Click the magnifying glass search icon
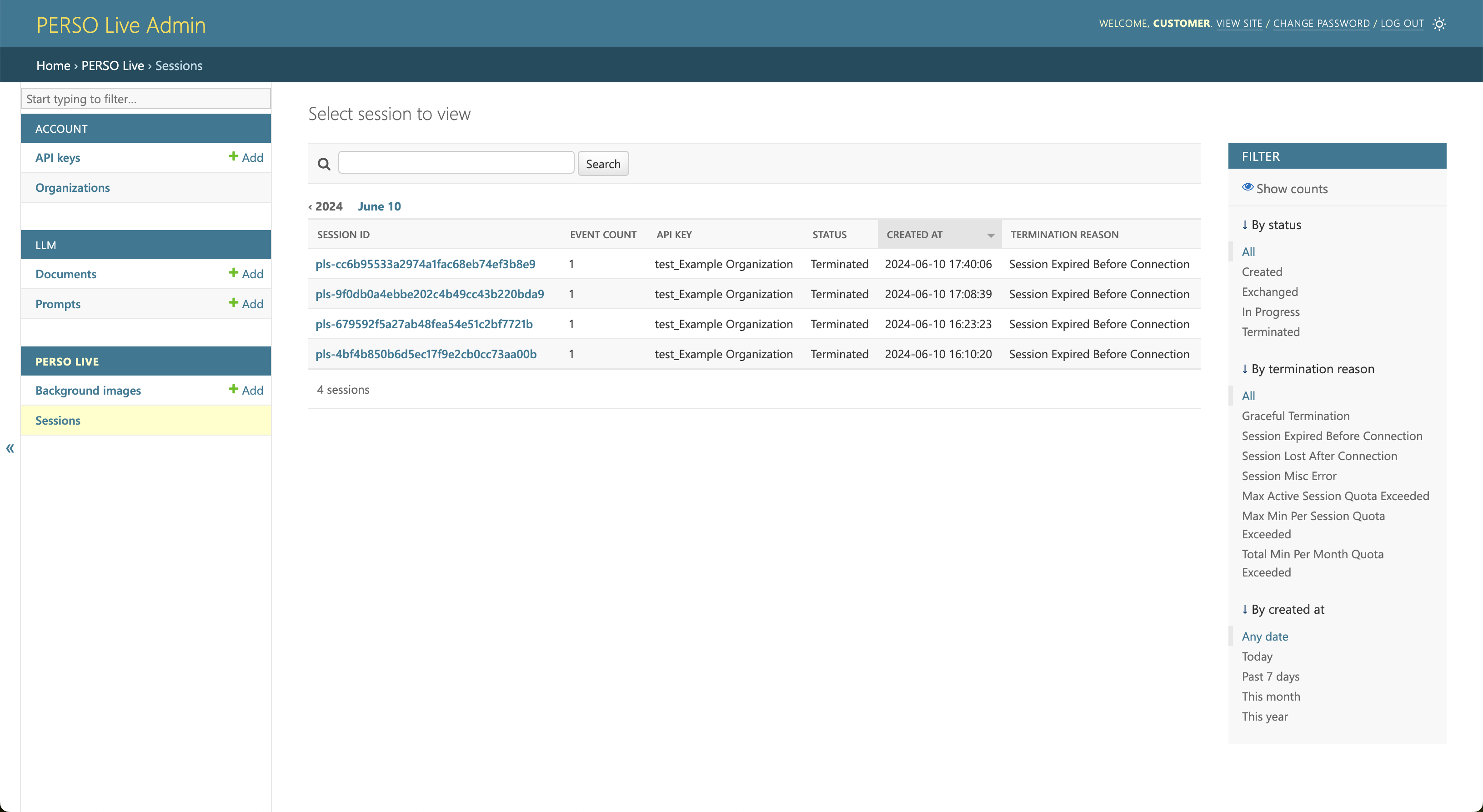 (x=324, y=164)
